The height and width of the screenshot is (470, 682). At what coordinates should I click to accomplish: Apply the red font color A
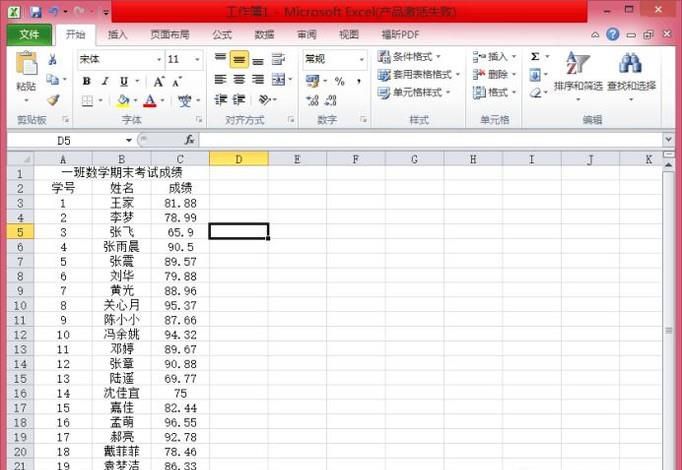click(150, 101)
